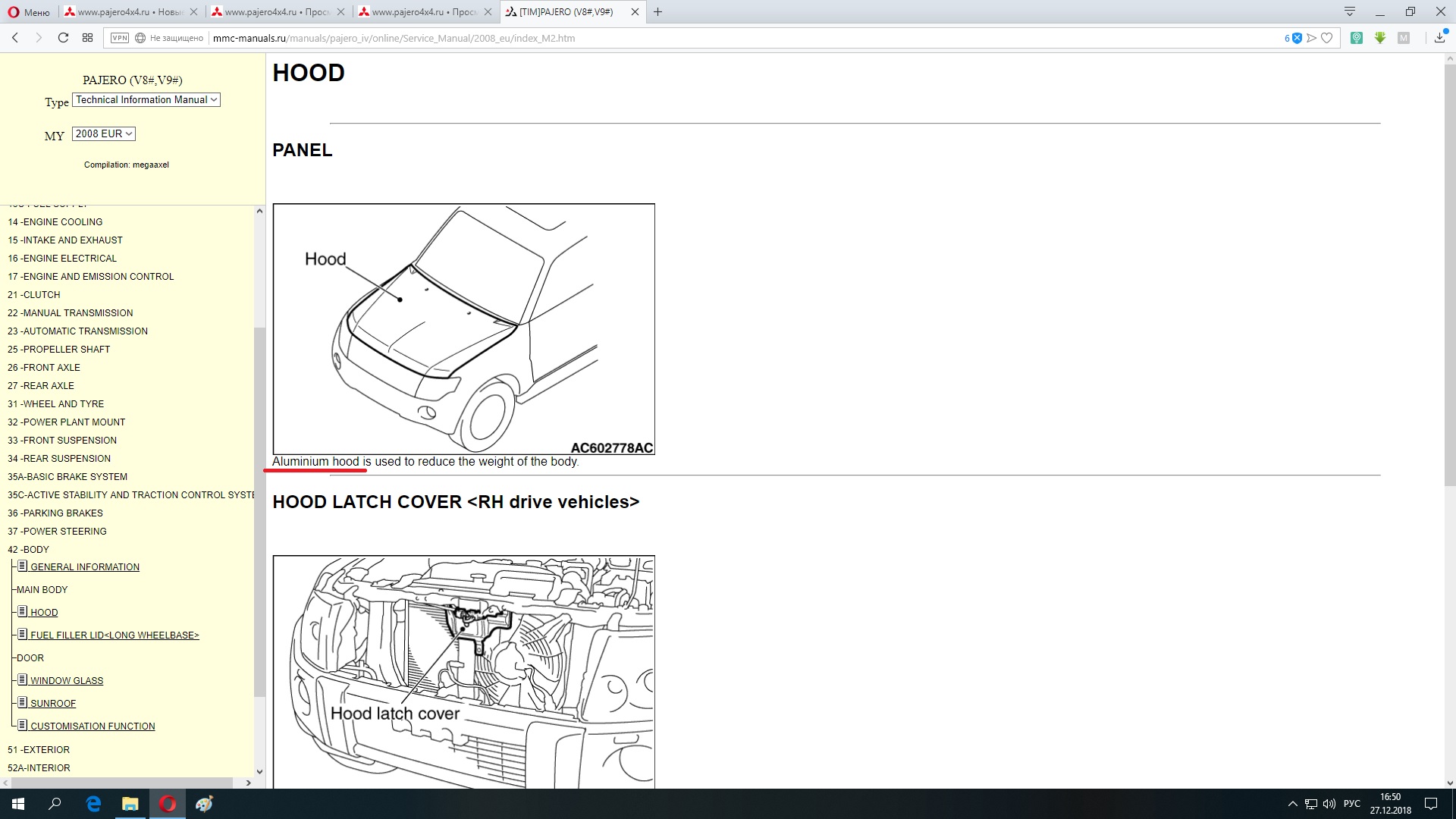Open the speed dial grid icon
Screen dimensions: 1456x819
tap(88, 38)
